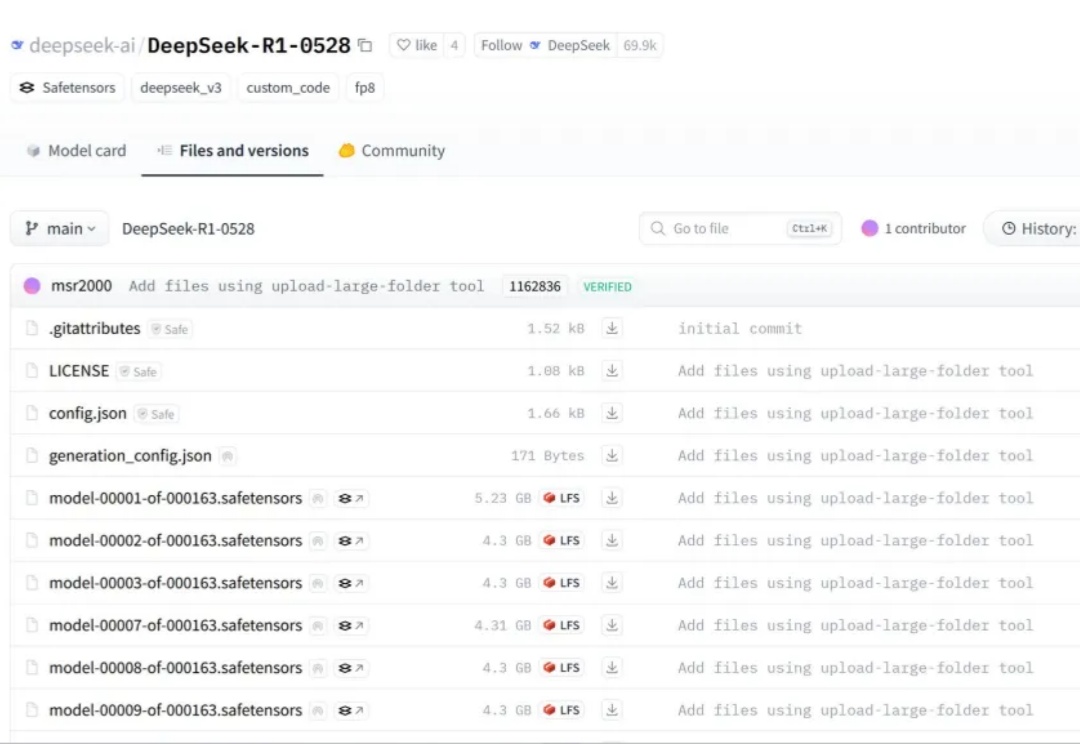This screenshot has width=1080, height=744.
Task: Open the 69.9k followers count
Action: click(x=640, y=45)
